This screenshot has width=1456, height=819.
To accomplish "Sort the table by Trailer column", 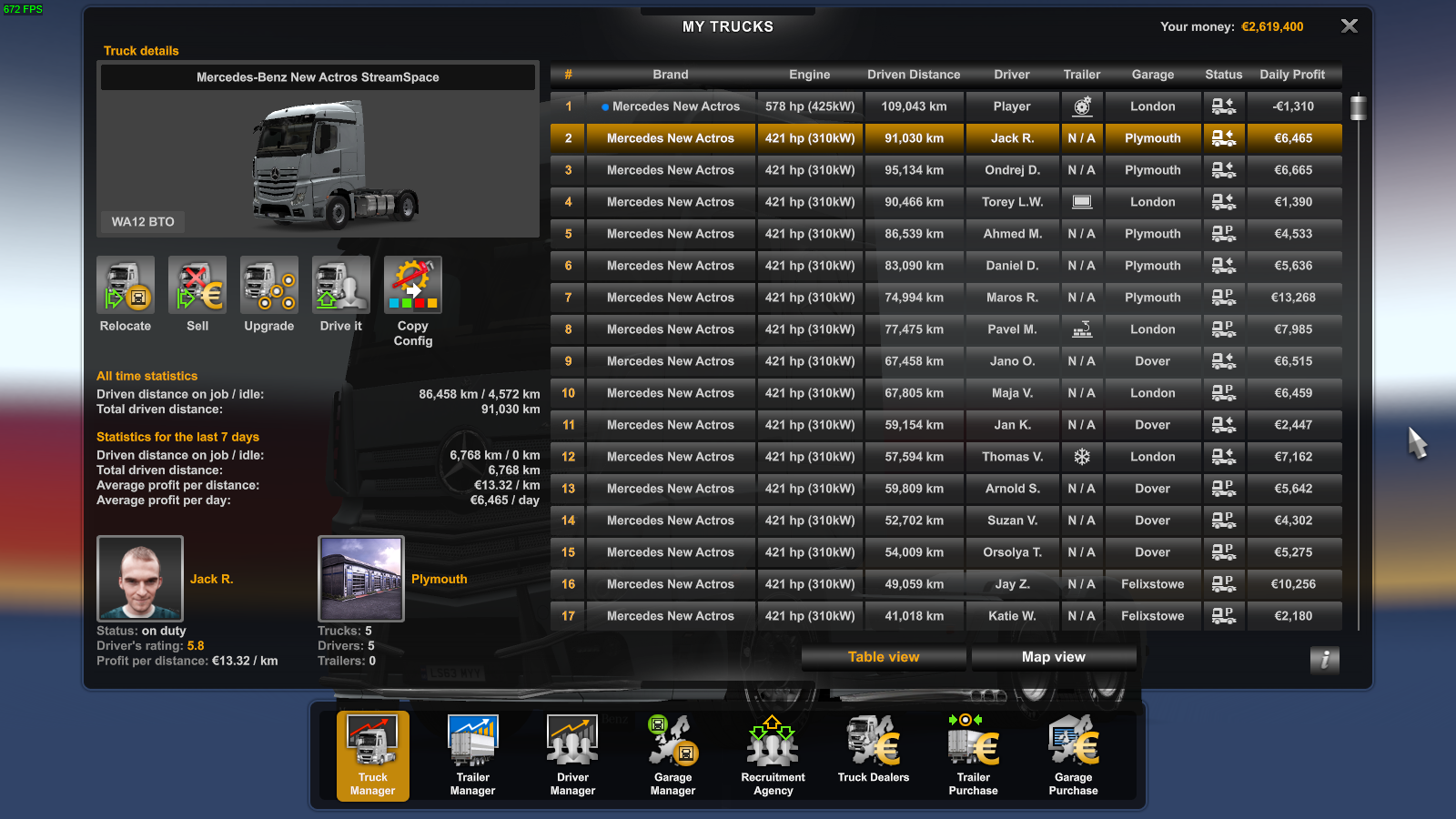I will [1082, 75].
